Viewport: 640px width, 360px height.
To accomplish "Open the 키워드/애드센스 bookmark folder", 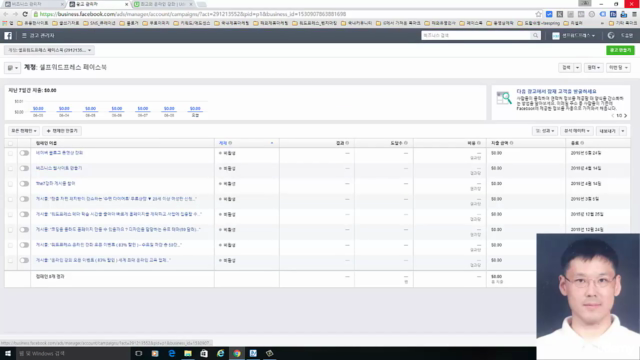I will point(192,23).
